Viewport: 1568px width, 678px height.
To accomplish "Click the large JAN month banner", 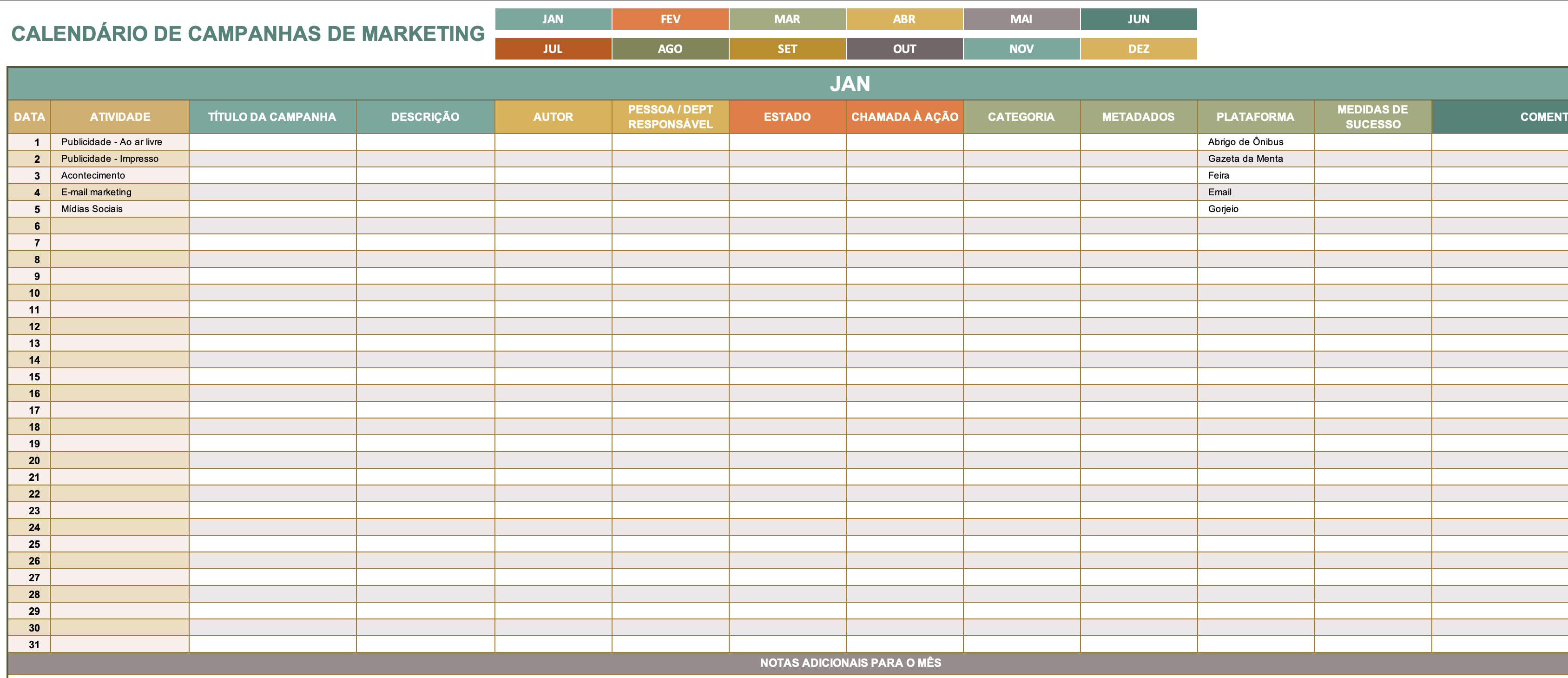I will pyautogui.click(x=788, y=83).
